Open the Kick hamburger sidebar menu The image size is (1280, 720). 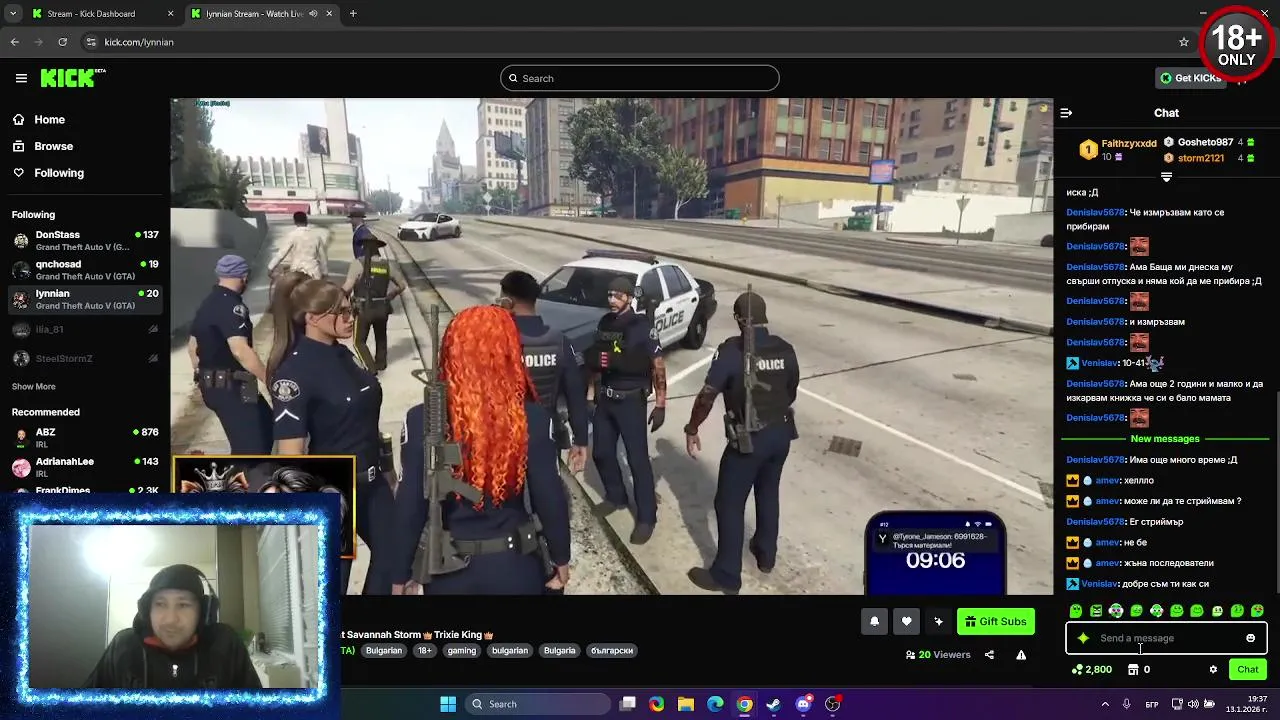[x=21, y=78]
